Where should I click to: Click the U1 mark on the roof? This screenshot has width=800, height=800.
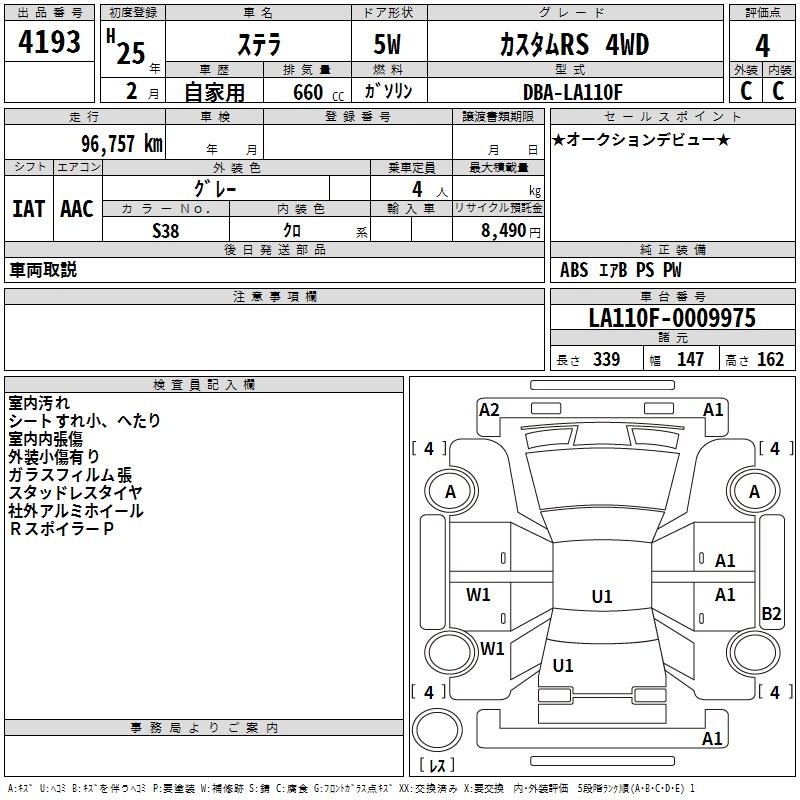coord(602,596)
